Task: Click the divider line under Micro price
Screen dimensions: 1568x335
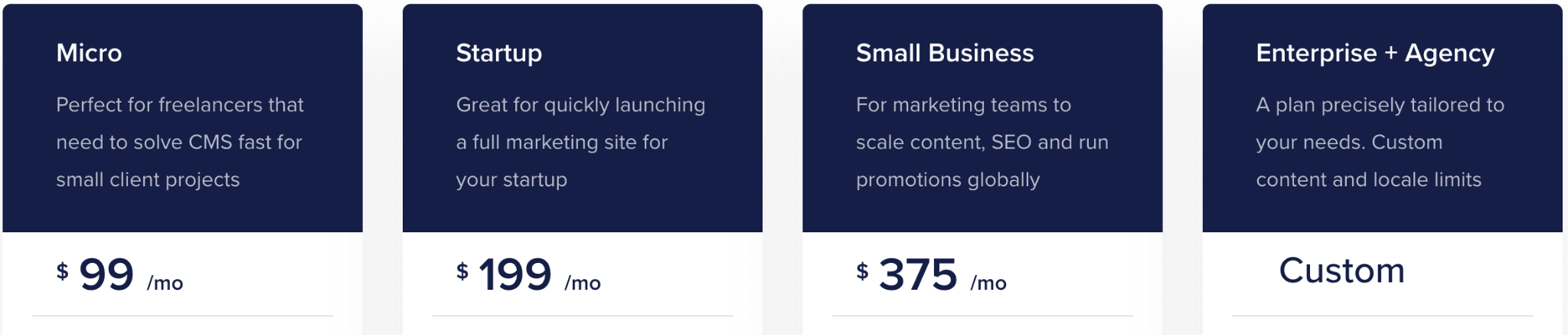Action: (182, 315)
